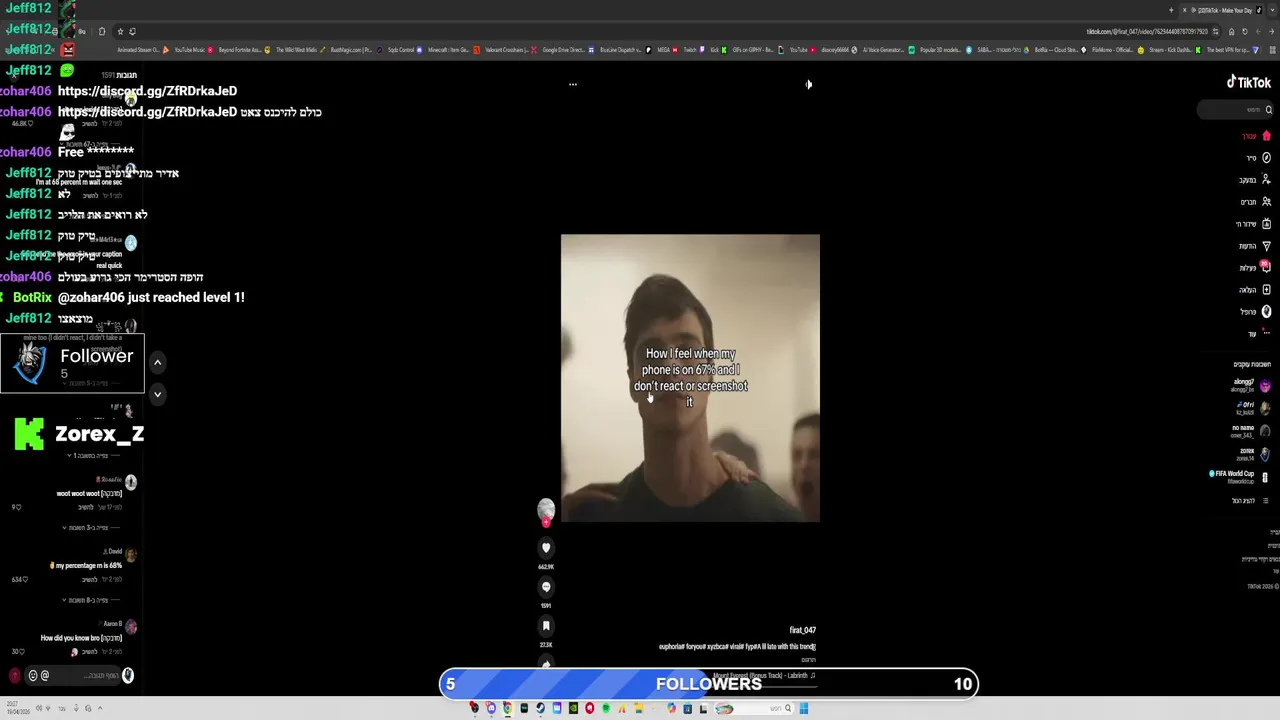1280x720 pixels.
Task: Click the Windows Start button on the taskbar
Action: point(803,708)
